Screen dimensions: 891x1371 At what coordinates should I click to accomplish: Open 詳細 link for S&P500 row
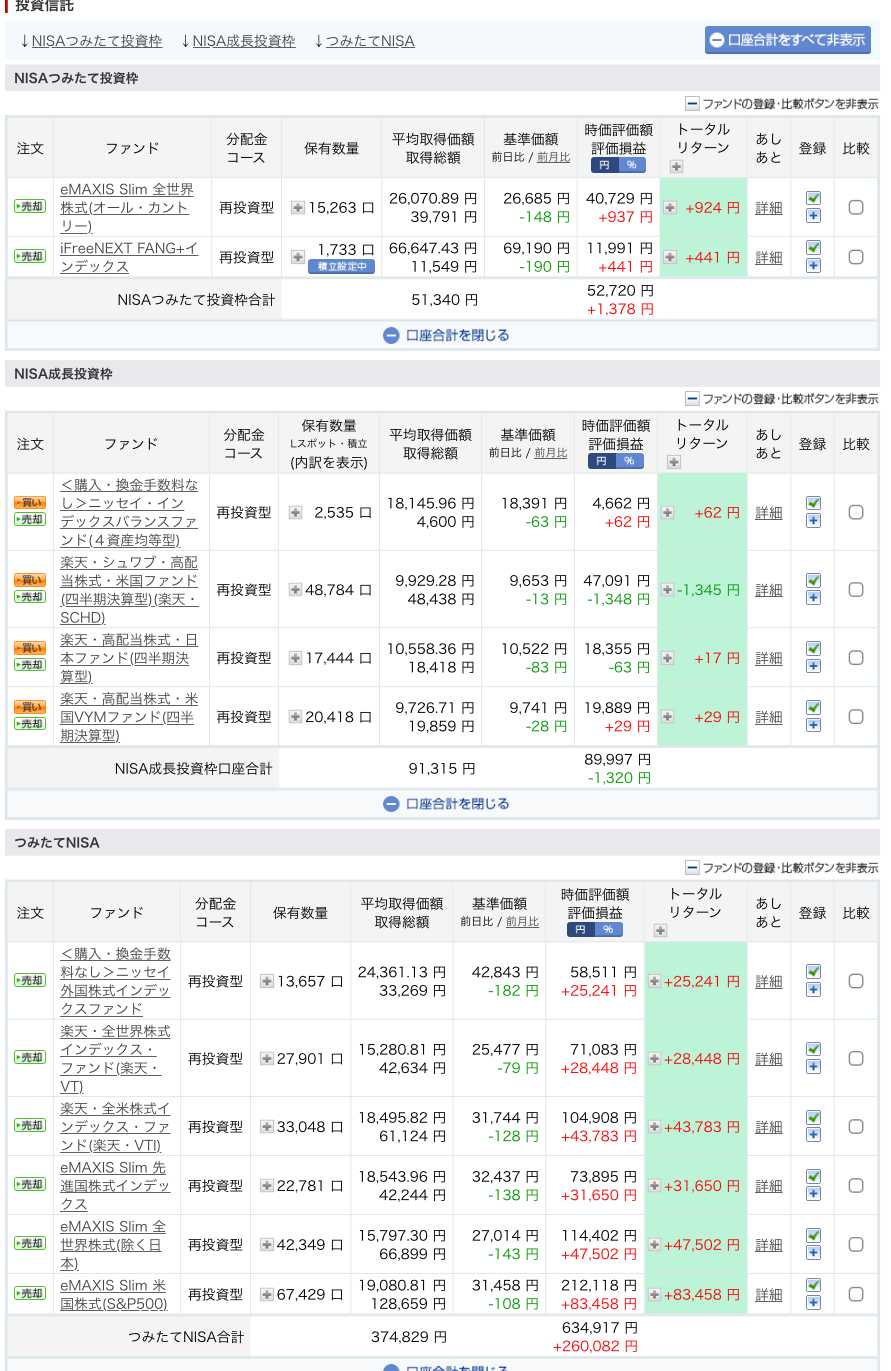click(x=769, y=1295)
